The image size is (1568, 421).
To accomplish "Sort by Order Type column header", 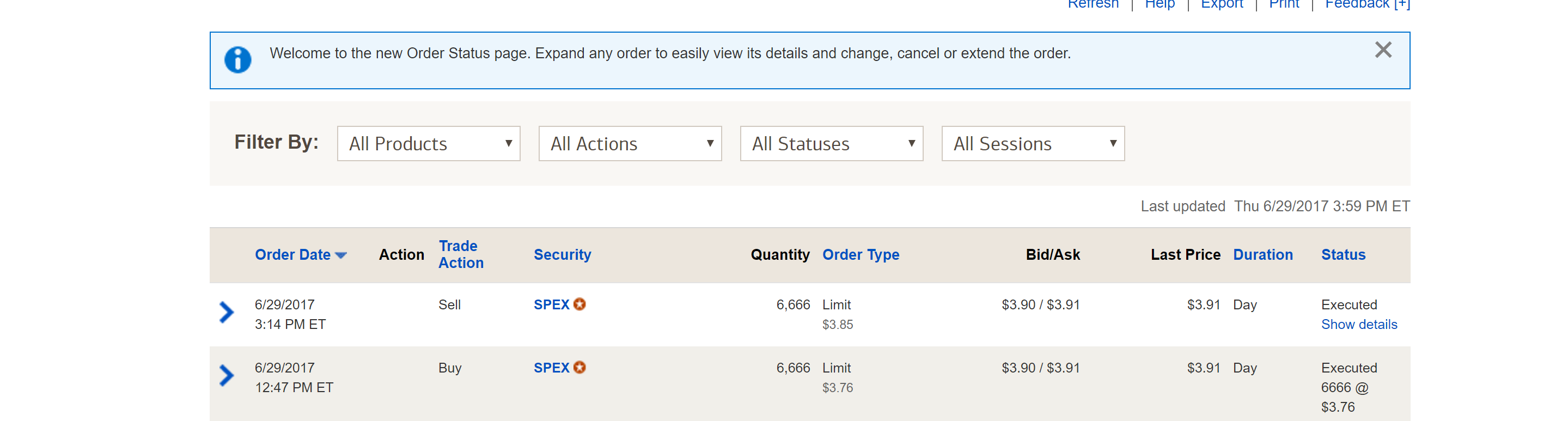I will 860,254.
